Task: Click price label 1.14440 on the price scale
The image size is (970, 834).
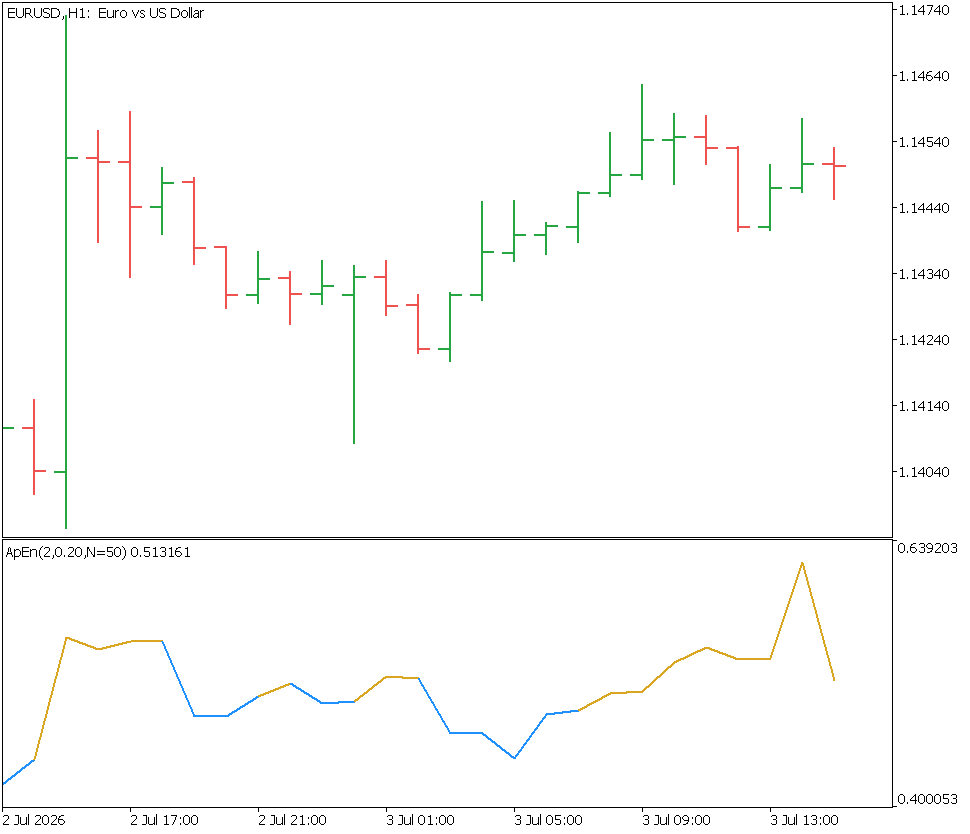Action: coord(924,208)
